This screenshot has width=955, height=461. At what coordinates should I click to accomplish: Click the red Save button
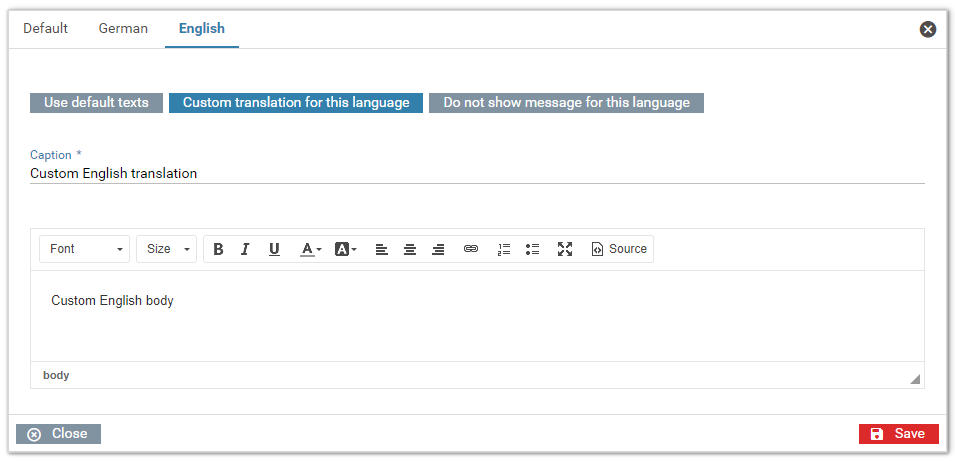pos(898,434)
